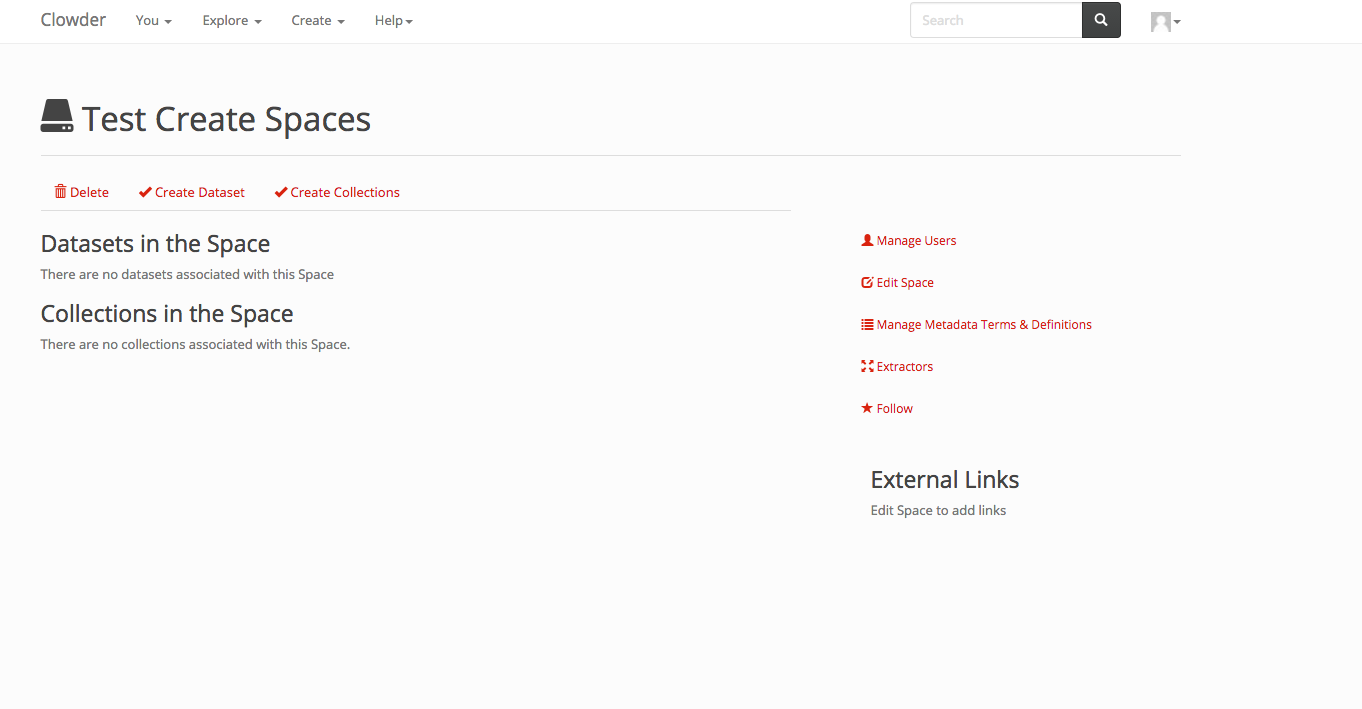Open the user avatar dropdown
The image size is (1362, 709).
coord(1165,21)
